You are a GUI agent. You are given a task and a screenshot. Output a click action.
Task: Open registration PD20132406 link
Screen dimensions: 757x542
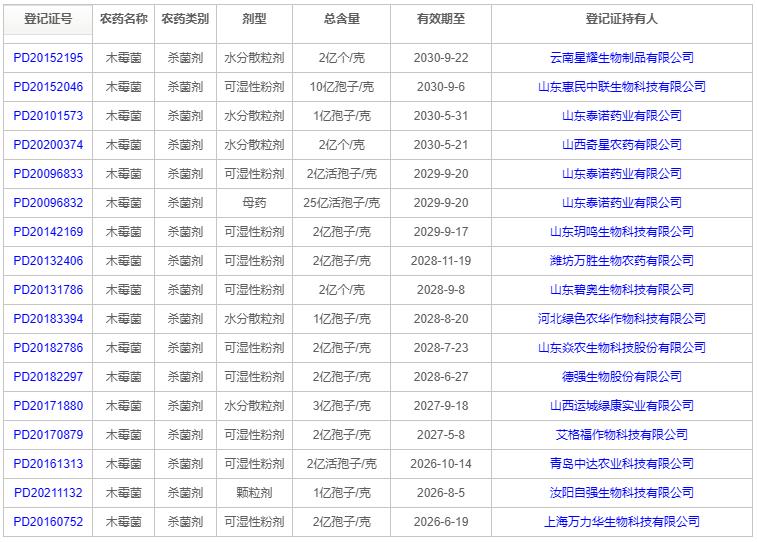tap(48, 261)
